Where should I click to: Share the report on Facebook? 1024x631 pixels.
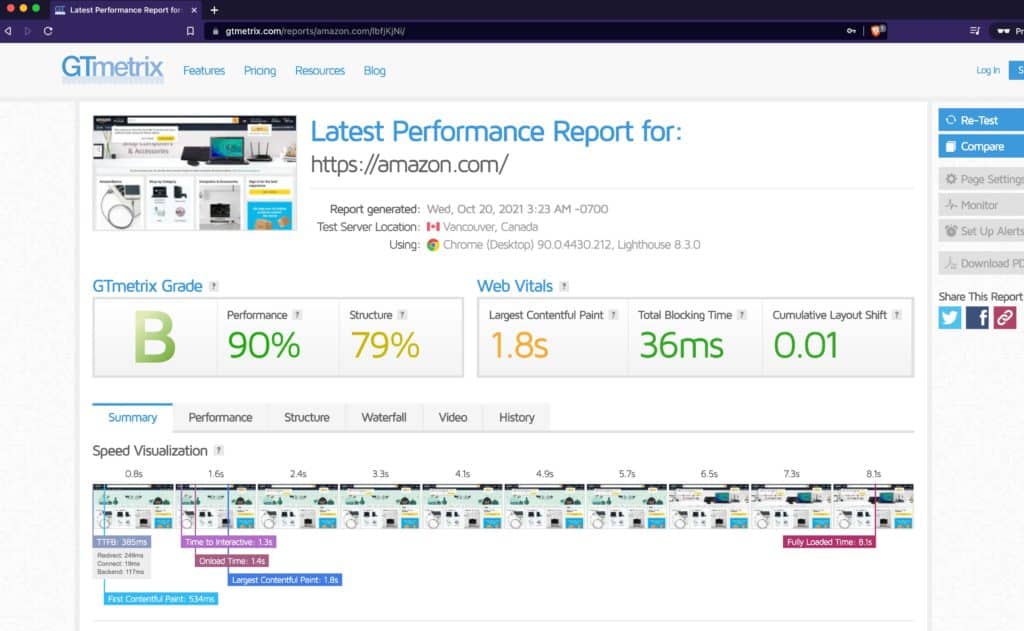point(977,317)
